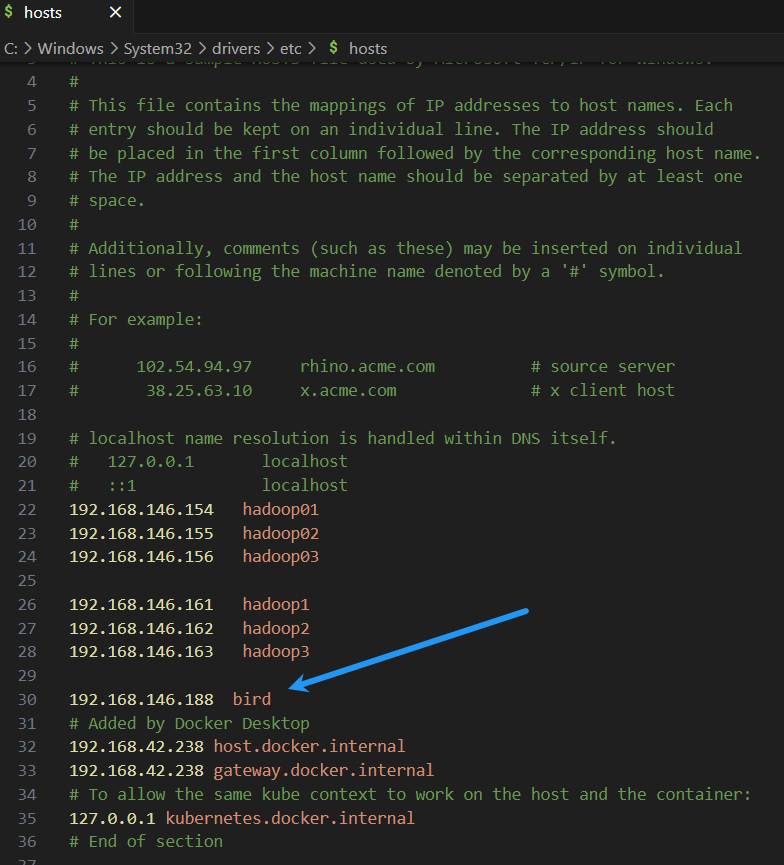This screenshot has width=784, height=865.
Task: Click line number 30 in the gutter
Action: point(27,700)
